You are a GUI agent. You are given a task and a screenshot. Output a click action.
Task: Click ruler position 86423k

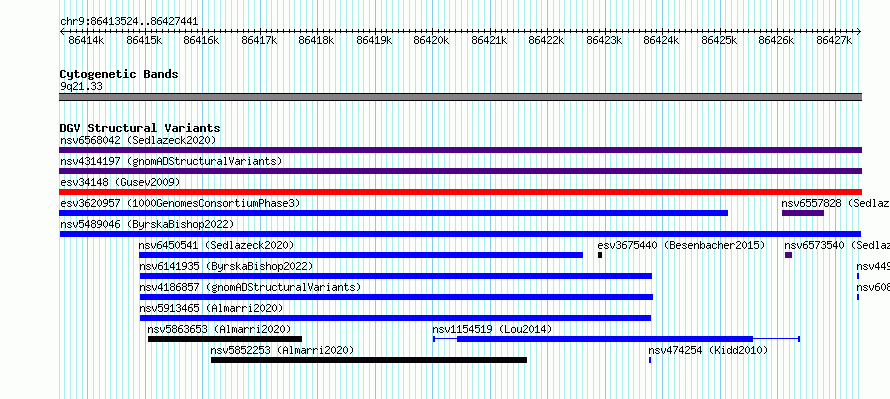(604, 40)
